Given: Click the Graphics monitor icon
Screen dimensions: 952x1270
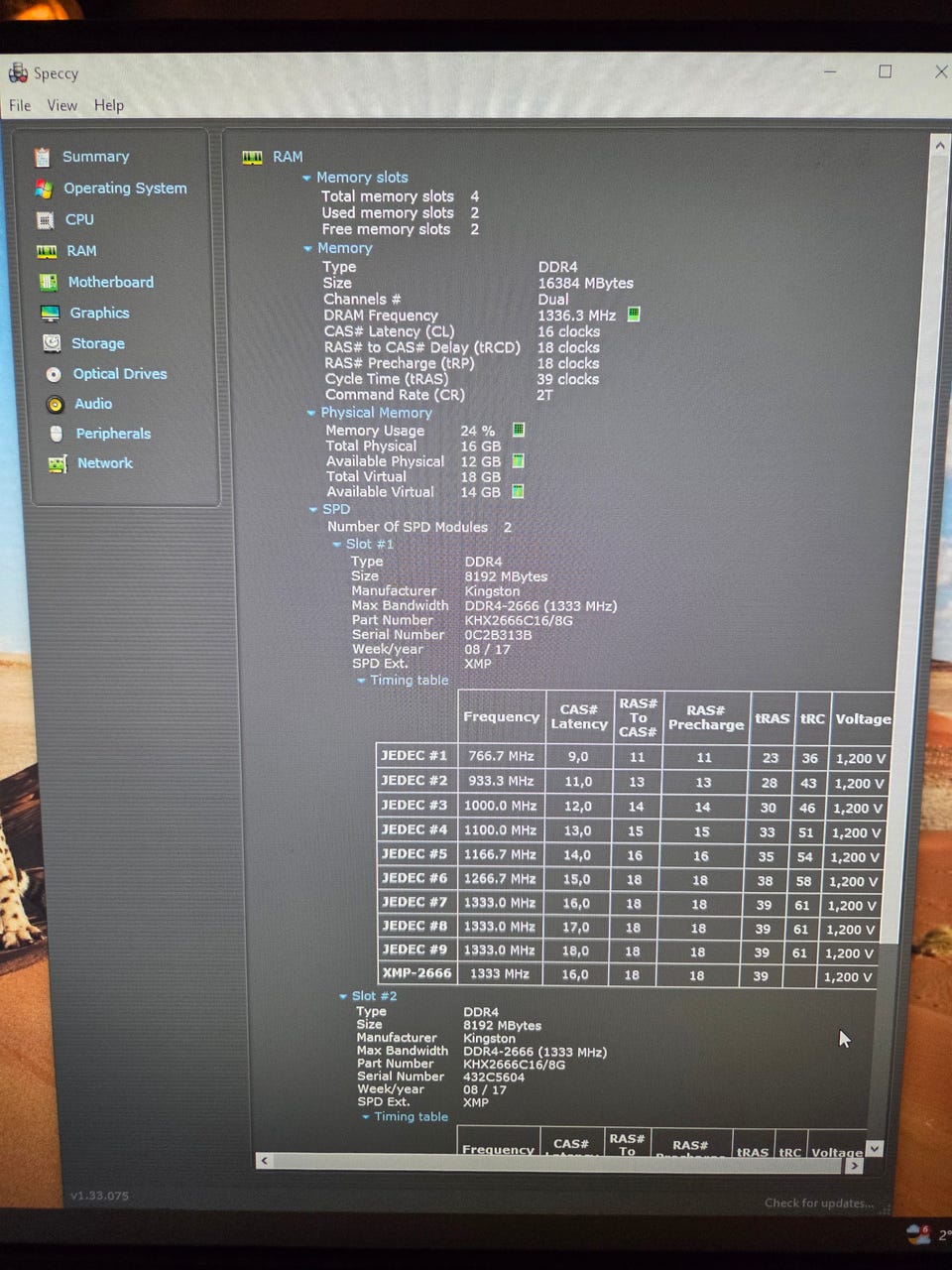Looking at the screenshot, I should pyautogui.click(x=50, y=314).
